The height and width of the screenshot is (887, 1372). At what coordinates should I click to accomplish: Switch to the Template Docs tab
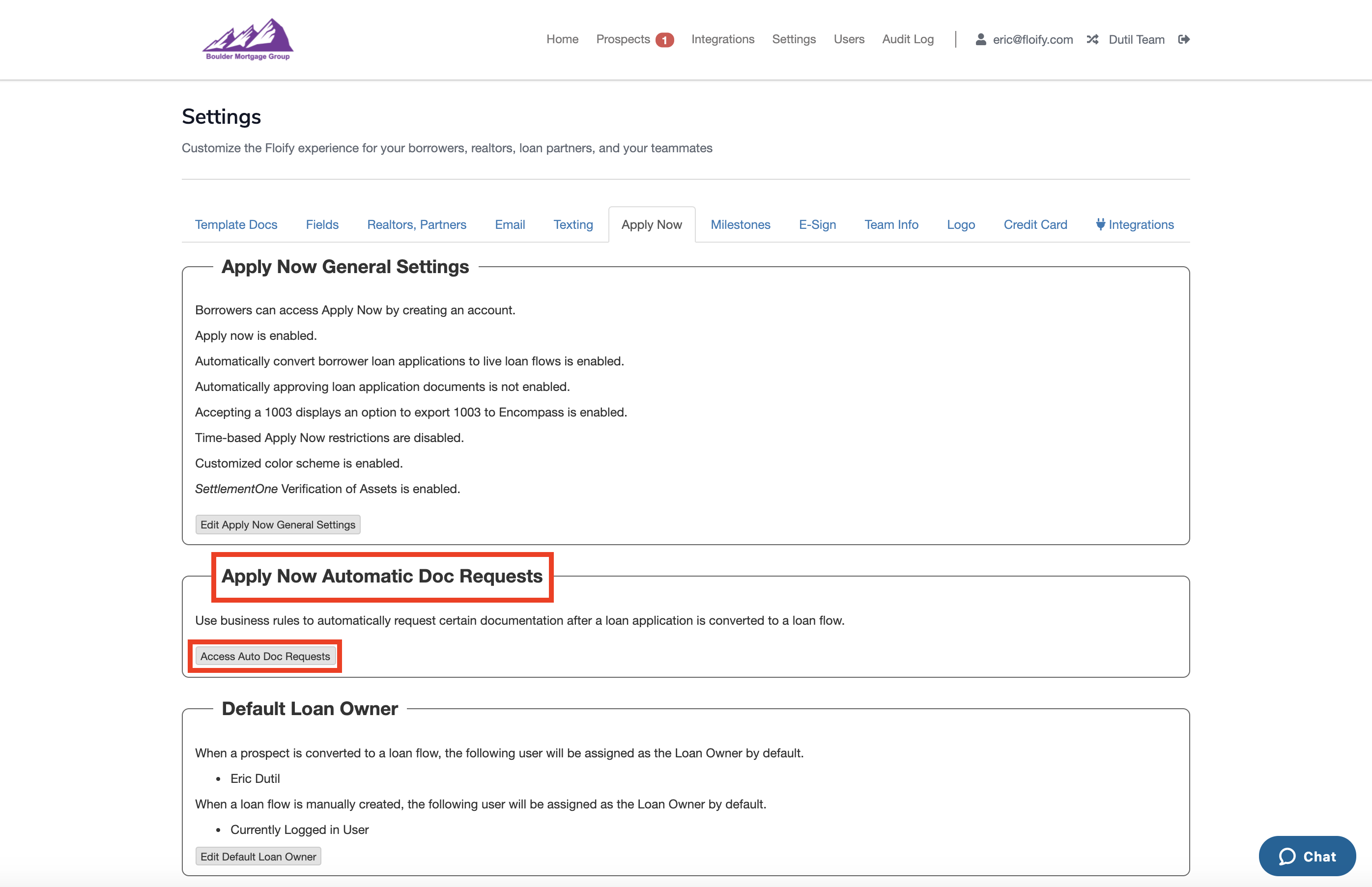236,224
